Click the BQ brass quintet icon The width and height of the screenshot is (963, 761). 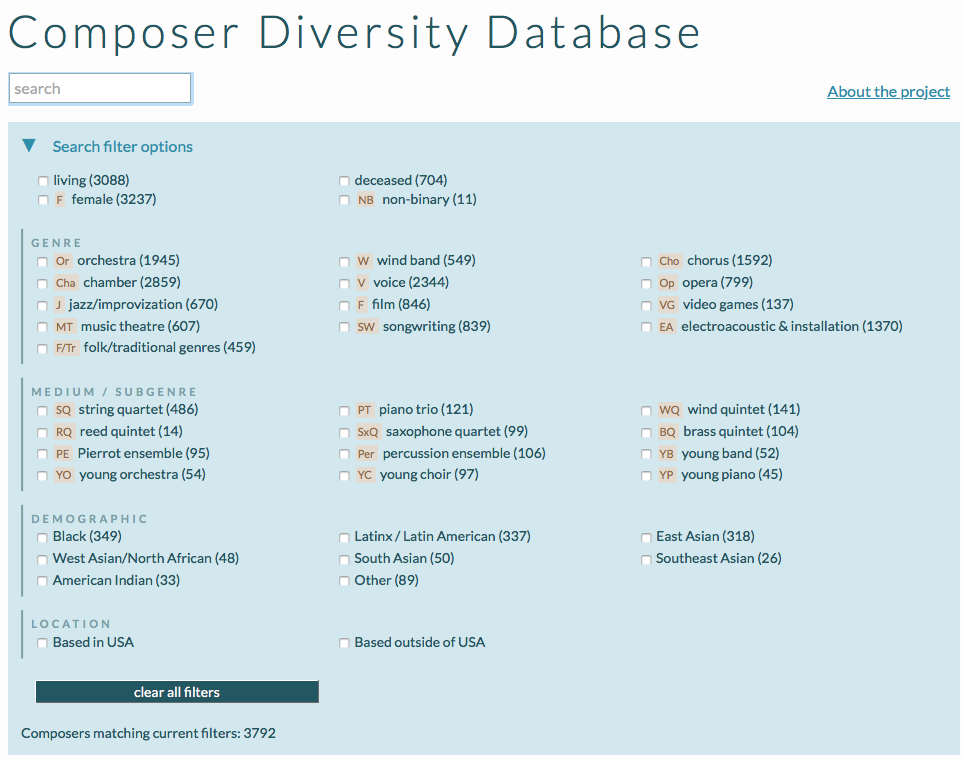tap(666, 431)
